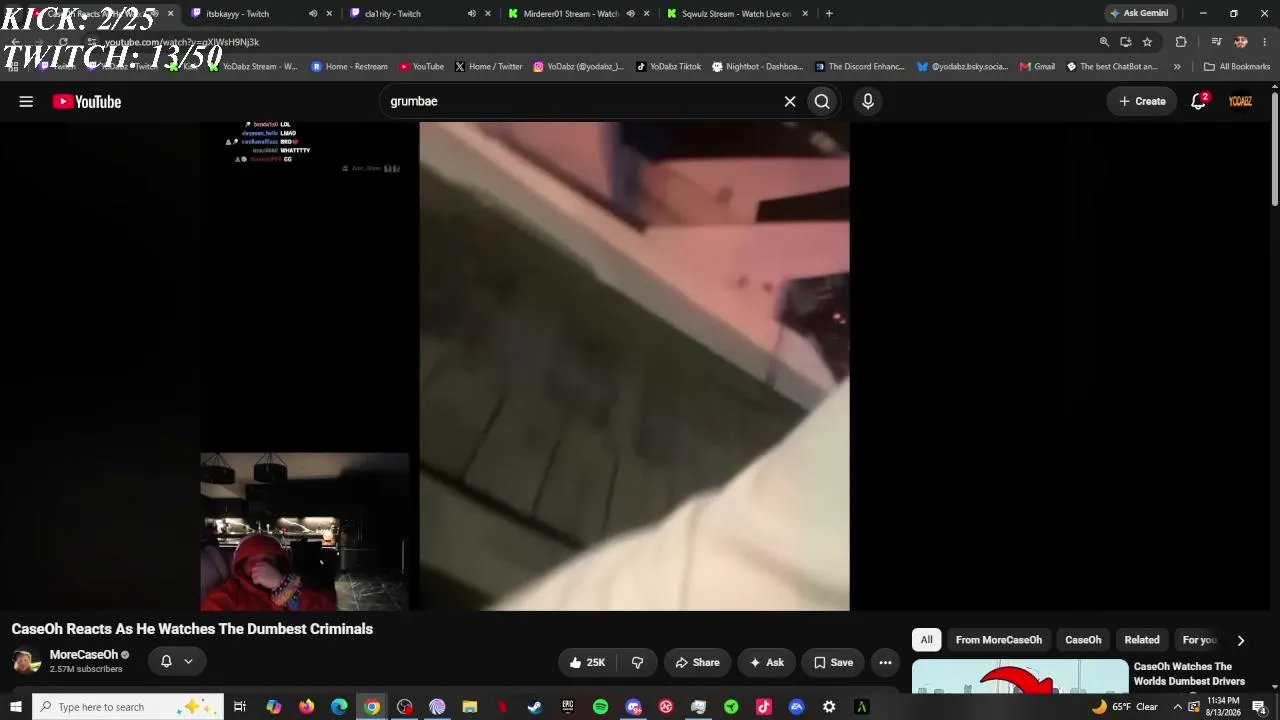Click the Create button
The image size is (1280, 720).
[x=1142, y=101]
